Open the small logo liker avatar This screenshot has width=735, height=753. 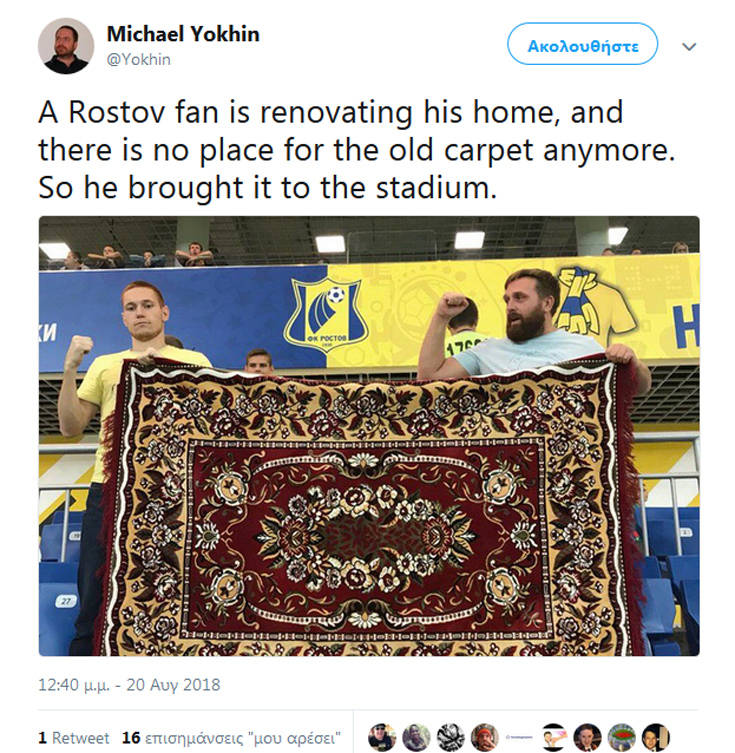point(519,737)
